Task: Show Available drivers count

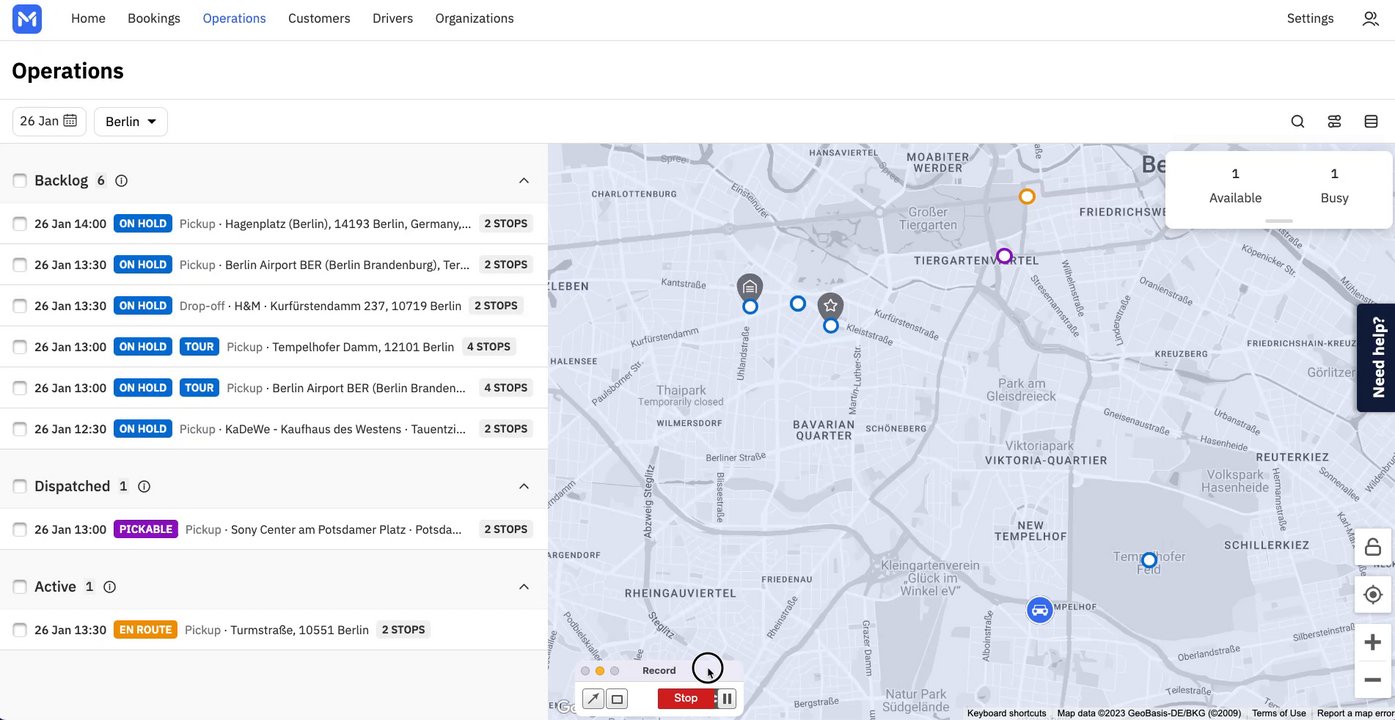Action: (1235, 186)
